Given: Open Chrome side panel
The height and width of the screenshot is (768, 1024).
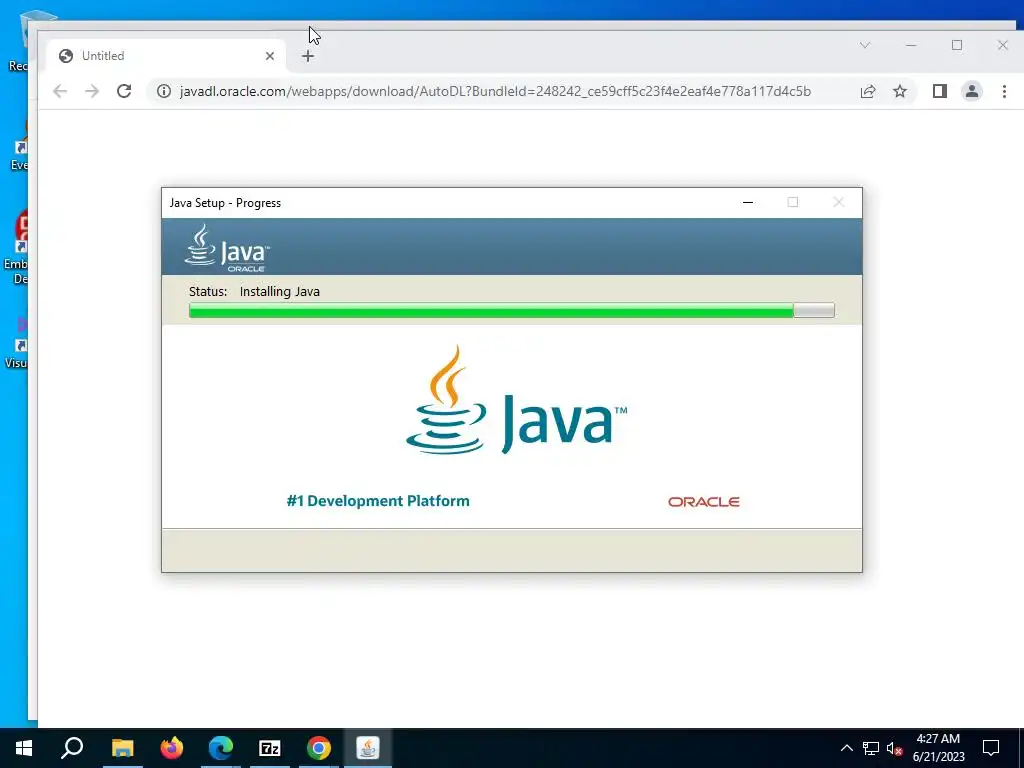Looking at the screenshot, I should coord(940,91).
